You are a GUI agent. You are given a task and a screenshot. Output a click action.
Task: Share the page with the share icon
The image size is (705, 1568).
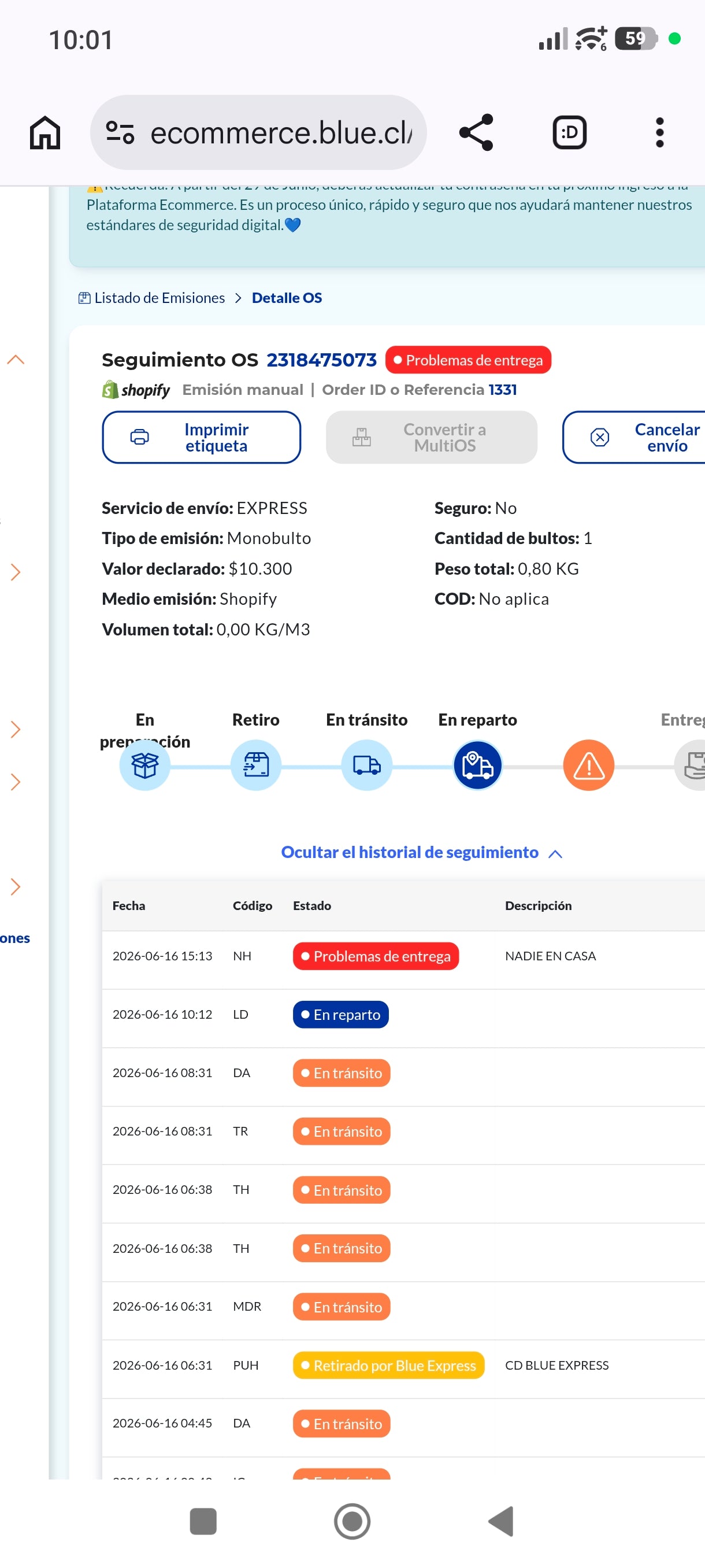476,132
